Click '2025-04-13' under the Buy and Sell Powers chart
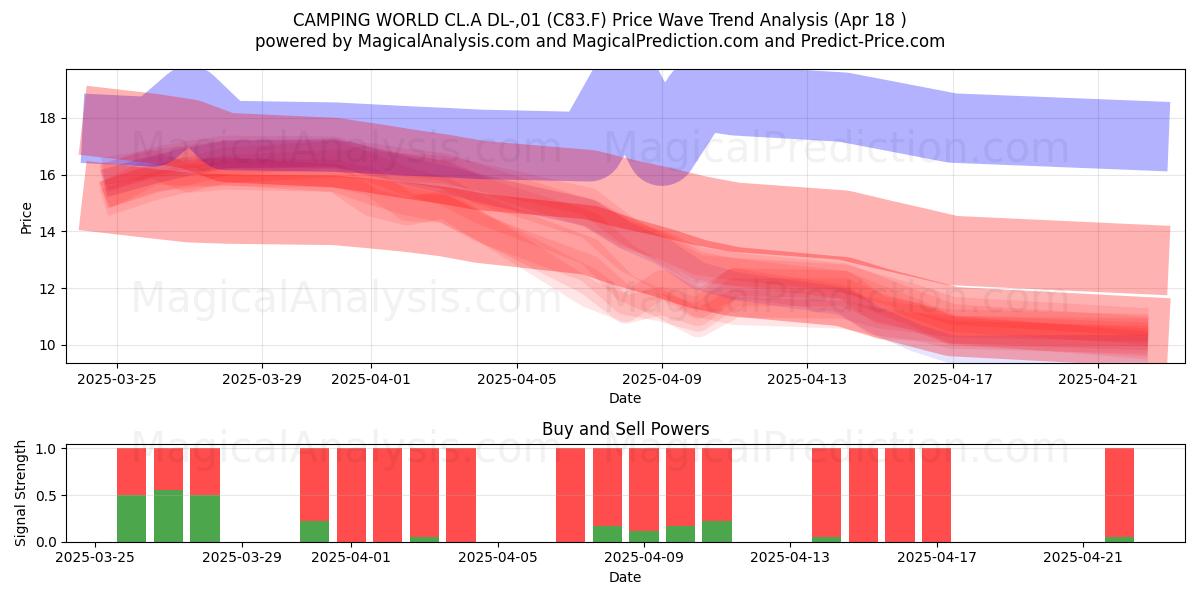Viewport: 1200px width, 600px height. [x=790, y=558]
